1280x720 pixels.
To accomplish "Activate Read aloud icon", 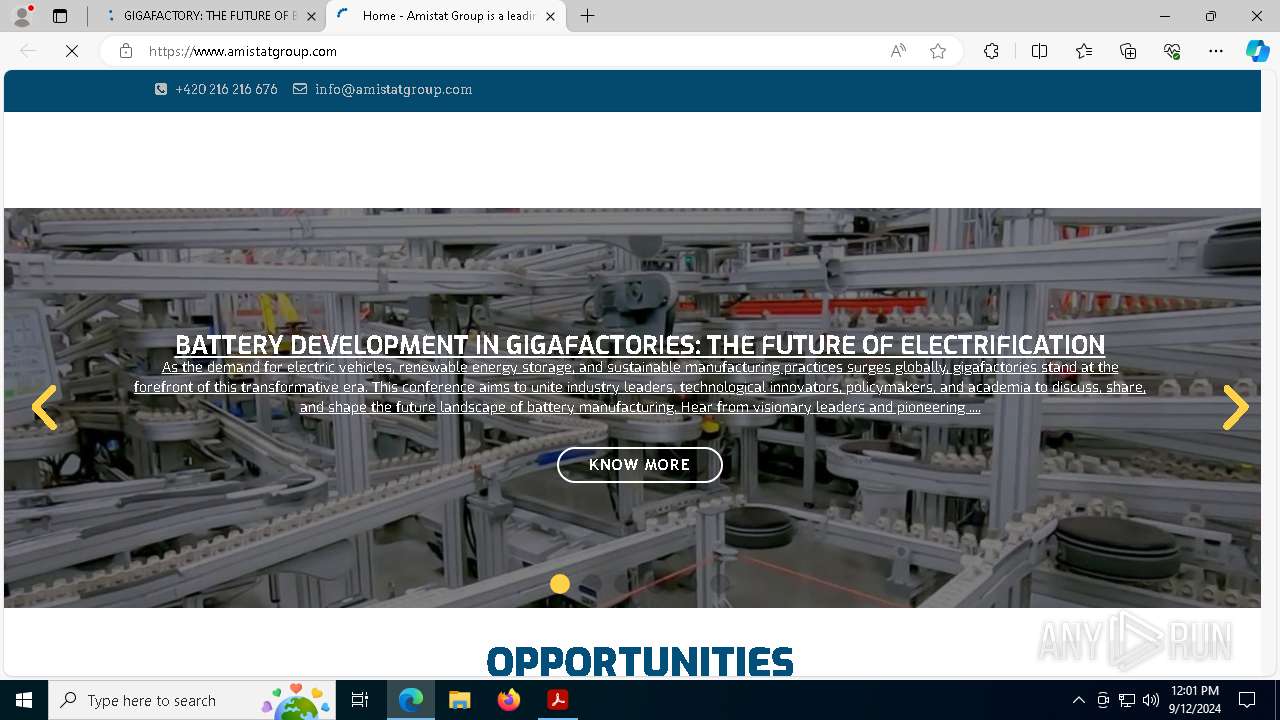I will [898, 51].
